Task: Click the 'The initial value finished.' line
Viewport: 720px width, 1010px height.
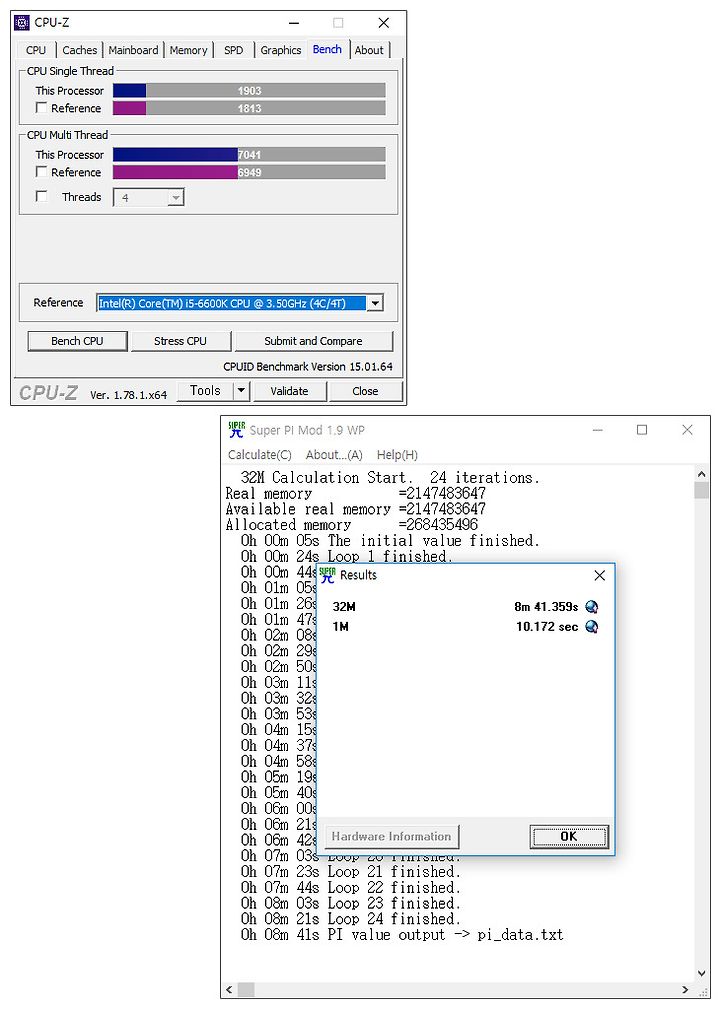Action: pos(390,540)
